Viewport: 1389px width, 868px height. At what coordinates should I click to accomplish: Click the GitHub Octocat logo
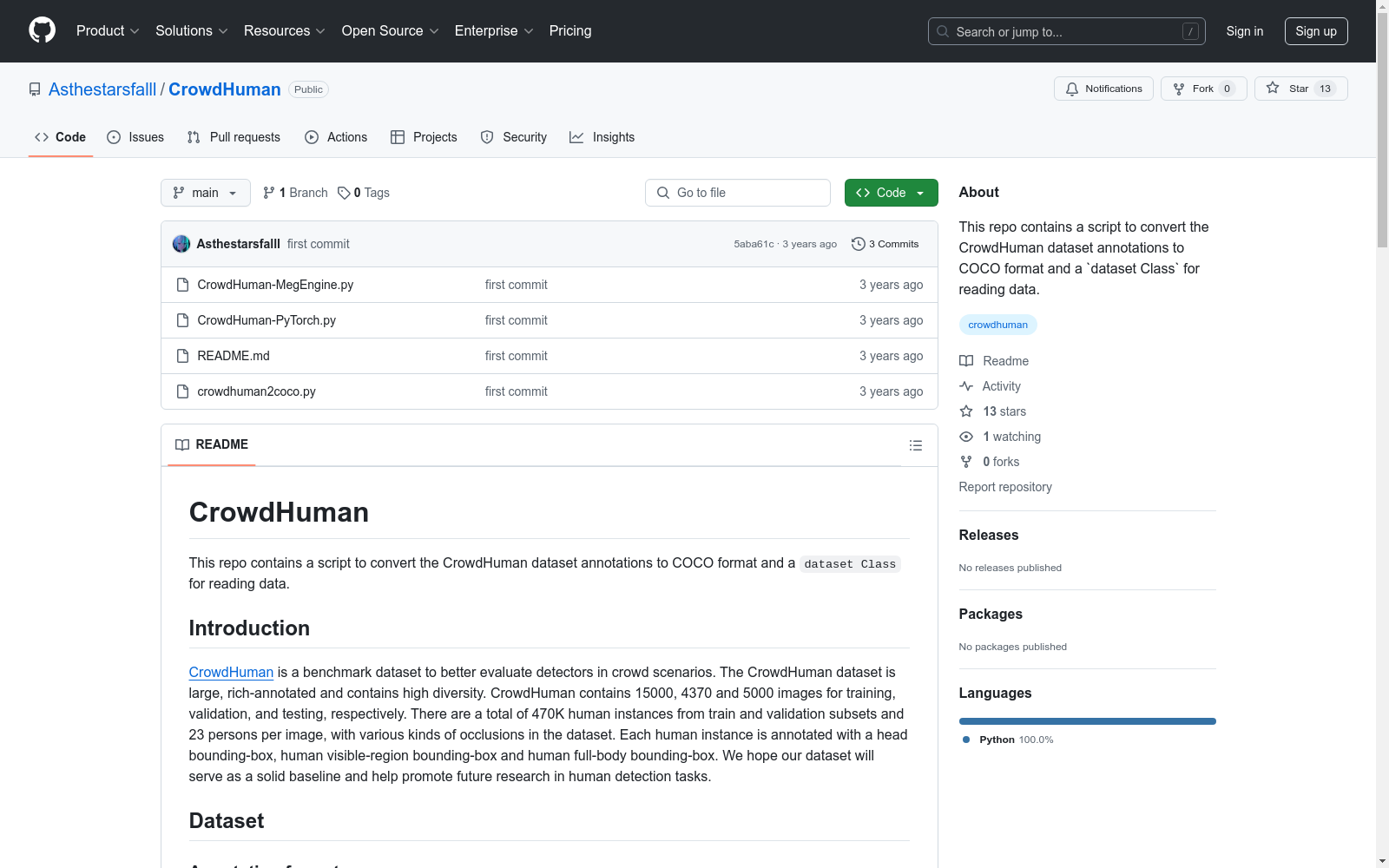pos(42,30)
